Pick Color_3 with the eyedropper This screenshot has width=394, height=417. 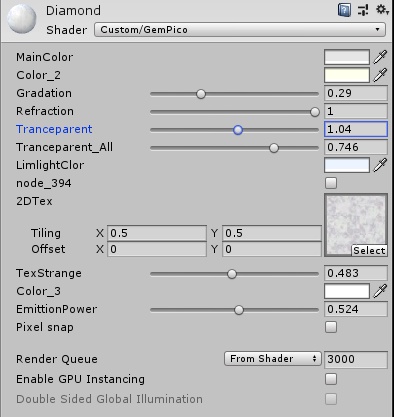(x=380, y=291)
